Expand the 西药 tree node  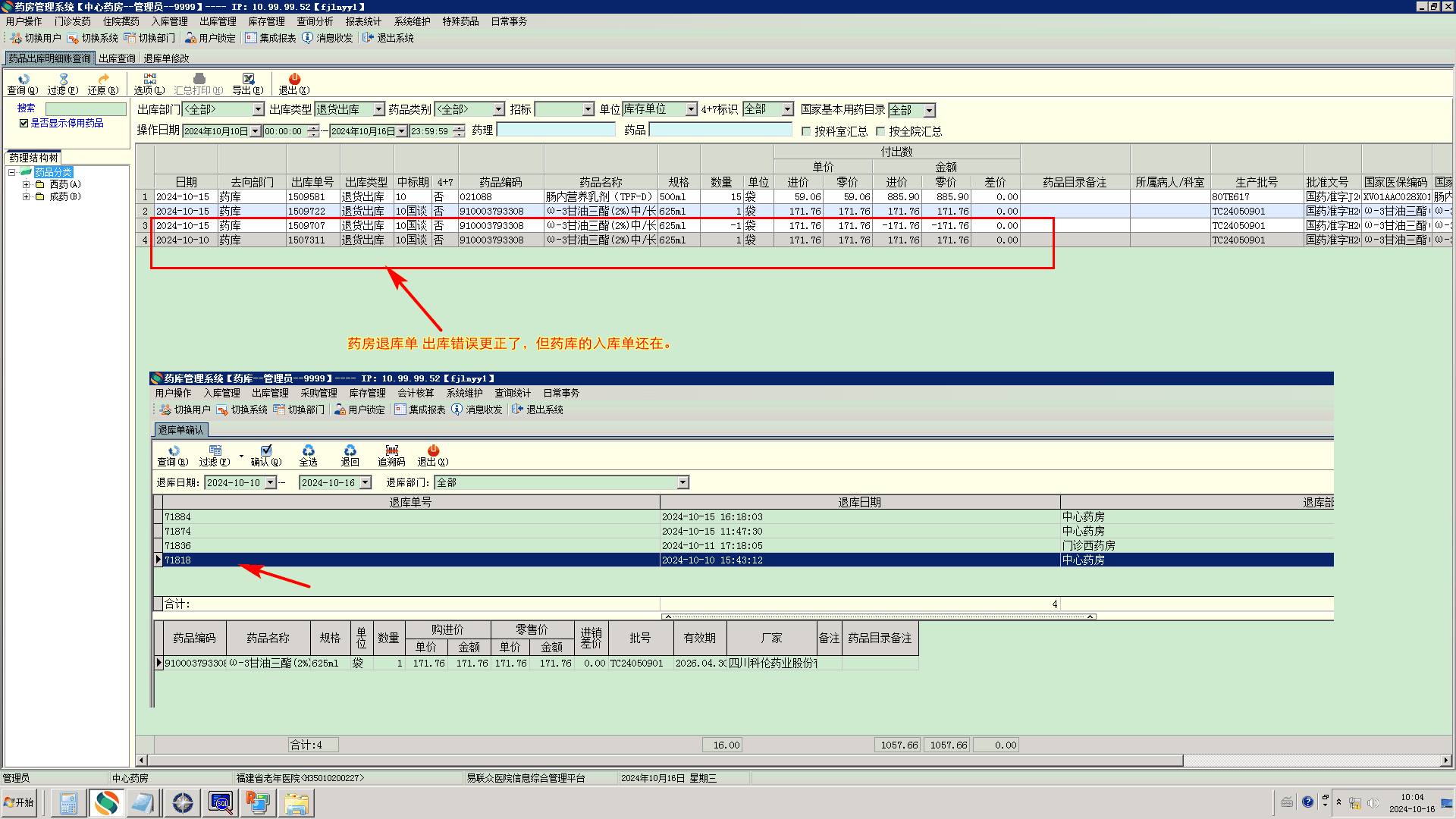[27, 184]
